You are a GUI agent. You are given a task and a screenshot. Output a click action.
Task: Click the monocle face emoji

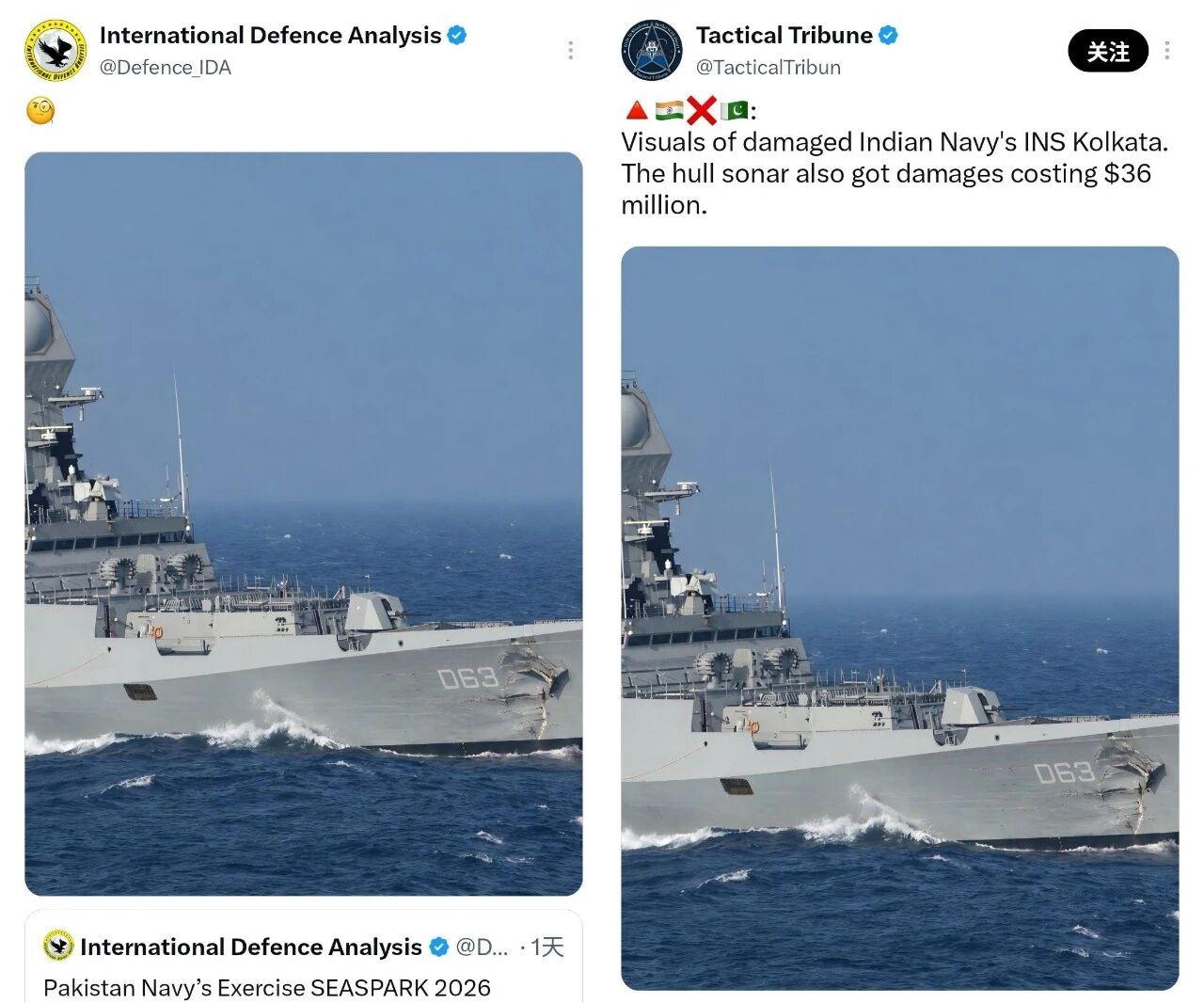click(x=40, y=112)
